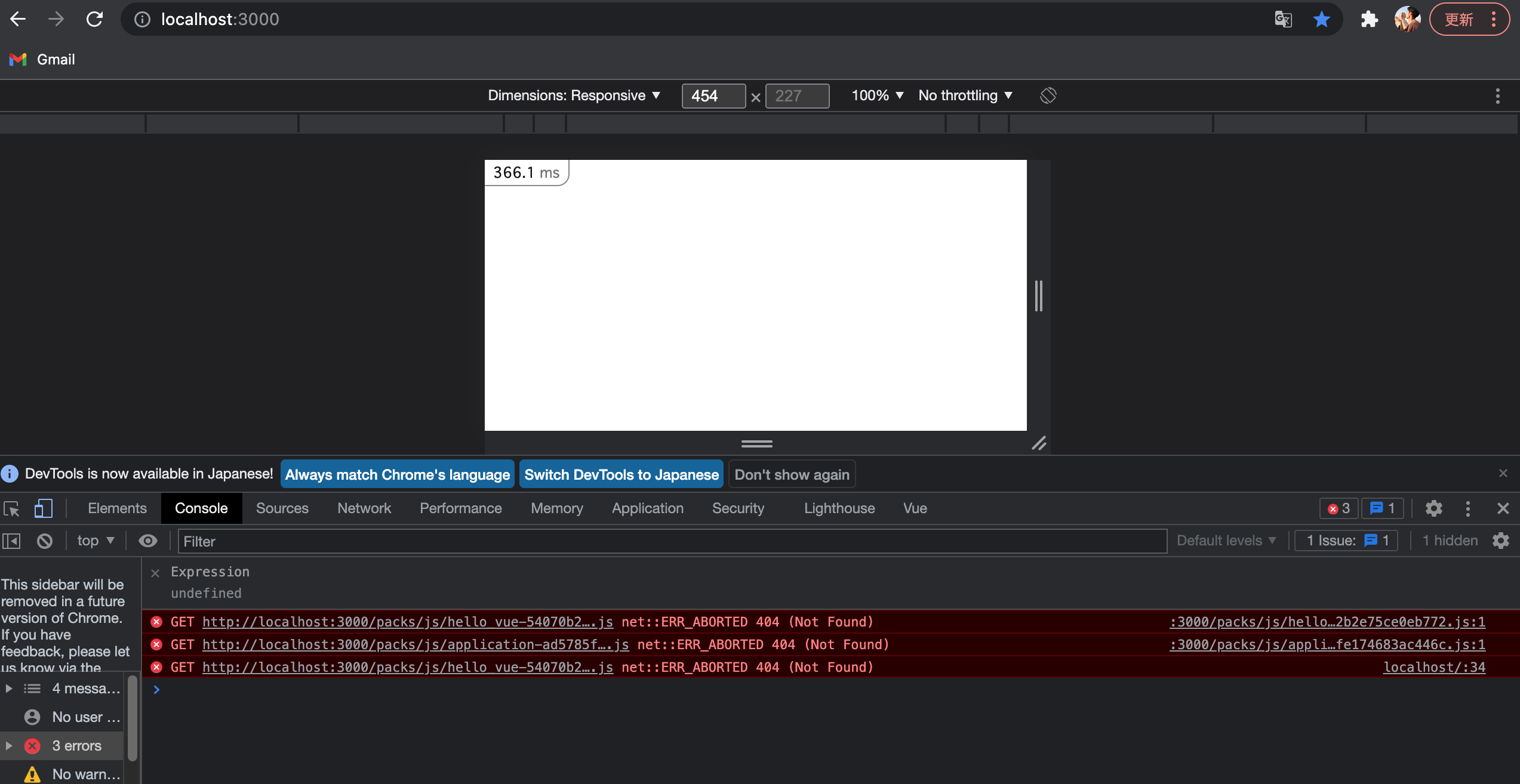Switch to the Performance tab
Image resolution: width=1520 pixels, height=784 pixels.
[460, 508]
